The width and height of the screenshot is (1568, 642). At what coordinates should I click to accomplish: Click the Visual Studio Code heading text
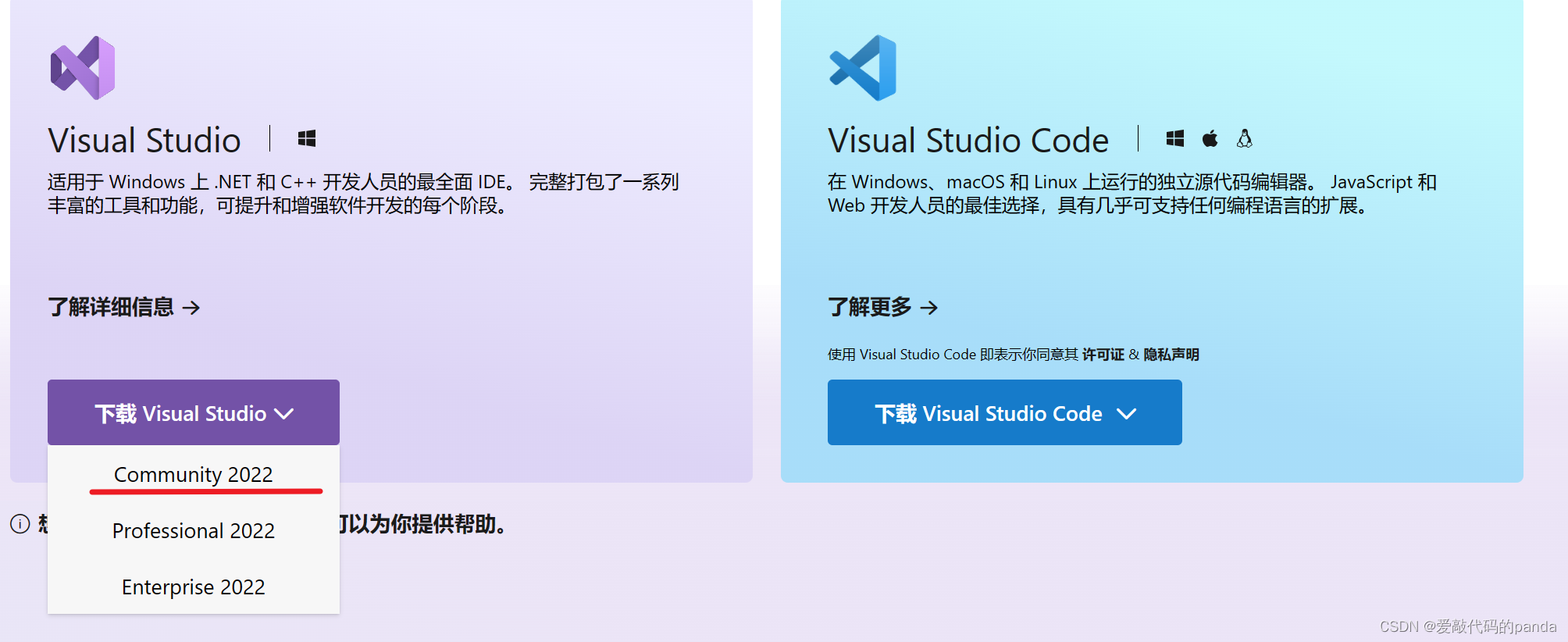[x=968, y=141]
